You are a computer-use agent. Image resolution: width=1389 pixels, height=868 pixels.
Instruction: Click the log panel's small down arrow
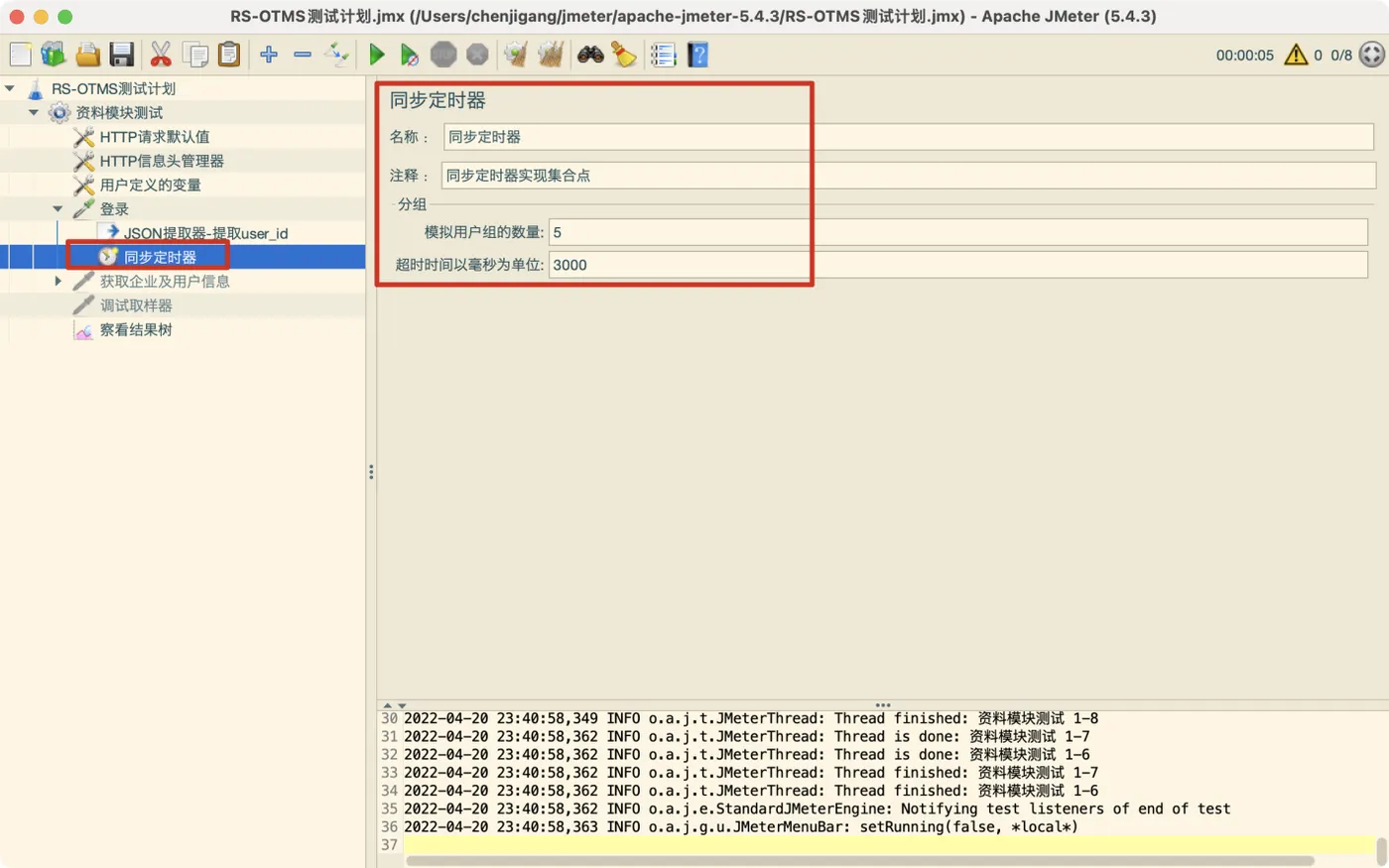pos(401,705)
